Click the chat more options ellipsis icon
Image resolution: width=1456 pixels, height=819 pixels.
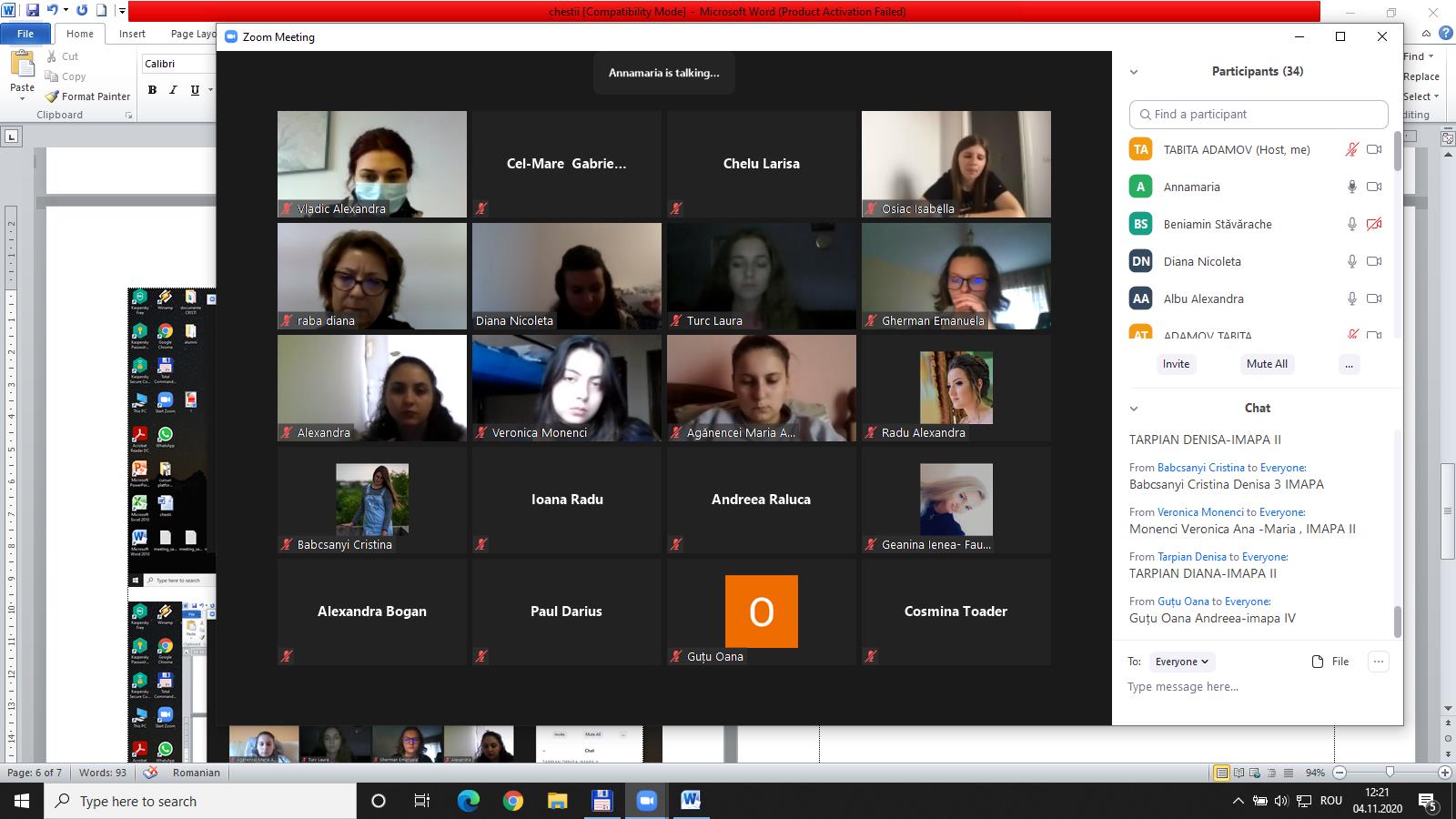(1379, 662)
